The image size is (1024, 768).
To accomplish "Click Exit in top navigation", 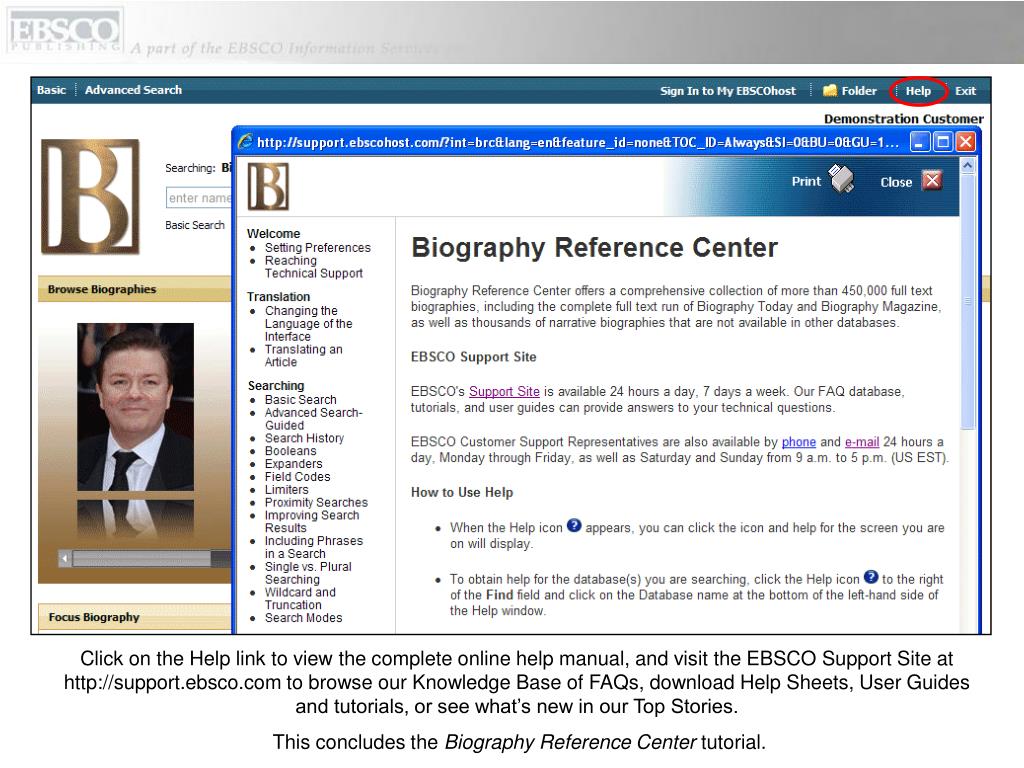I will pyautogui.click(x=965, y=91).
